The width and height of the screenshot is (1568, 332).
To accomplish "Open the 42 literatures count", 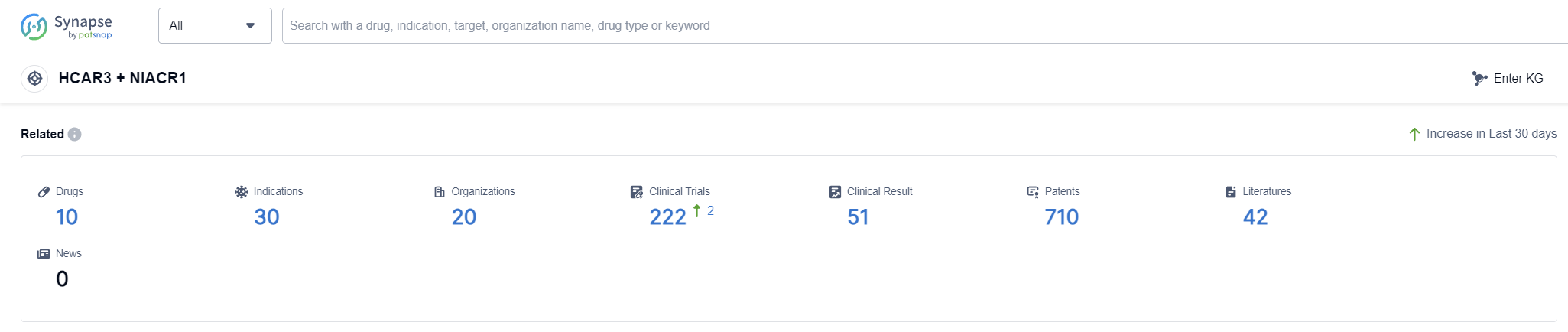I will click(x=1255, y=217).
